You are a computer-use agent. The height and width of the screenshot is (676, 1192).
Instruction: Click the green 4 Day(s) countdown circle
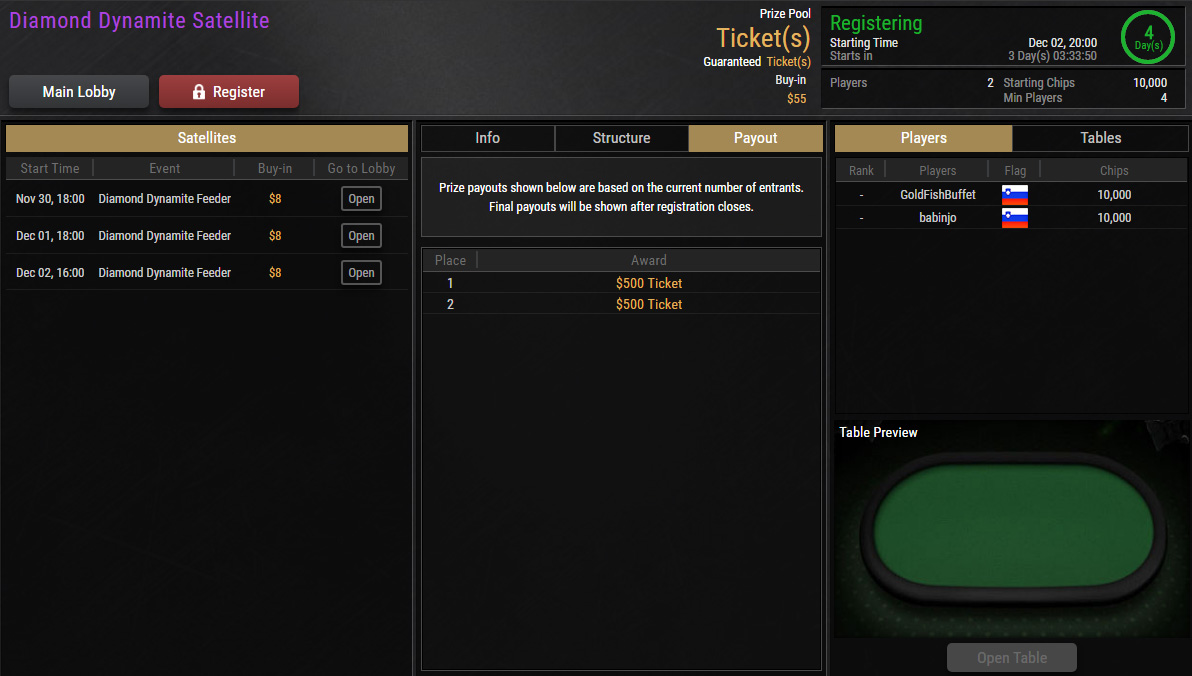click(x=1148, y=36)
